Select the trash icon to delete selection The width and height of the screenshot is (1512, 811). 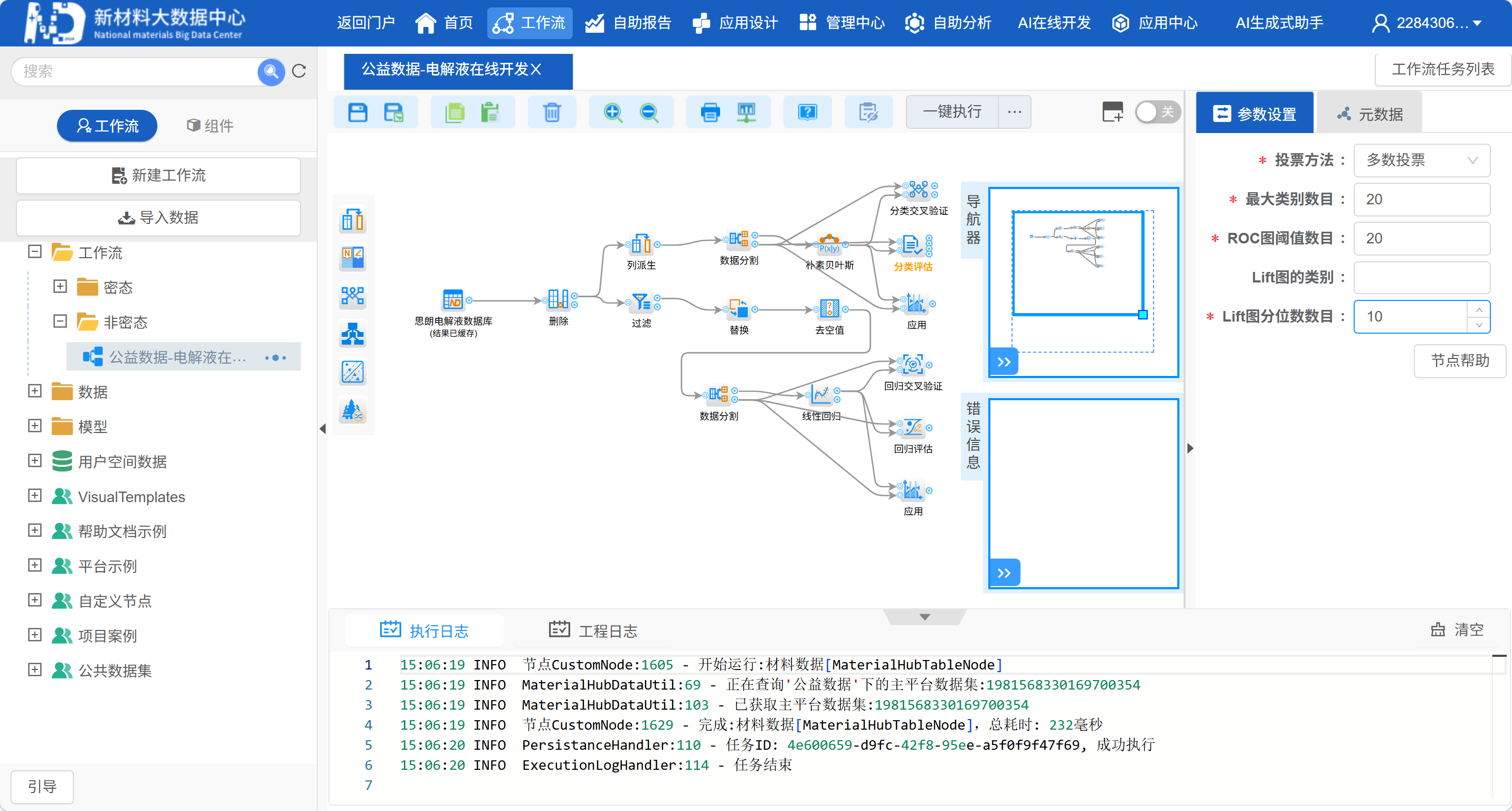(x=552, y=111)
